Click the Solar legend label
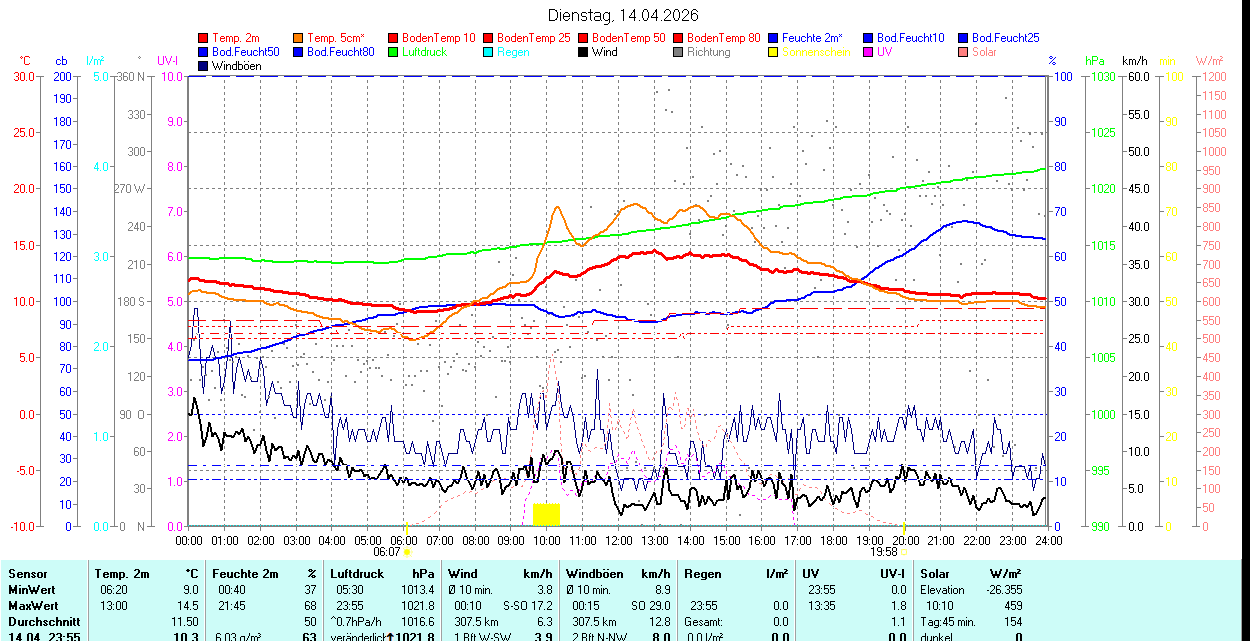The image size is (1250, 641). [984, 52]
